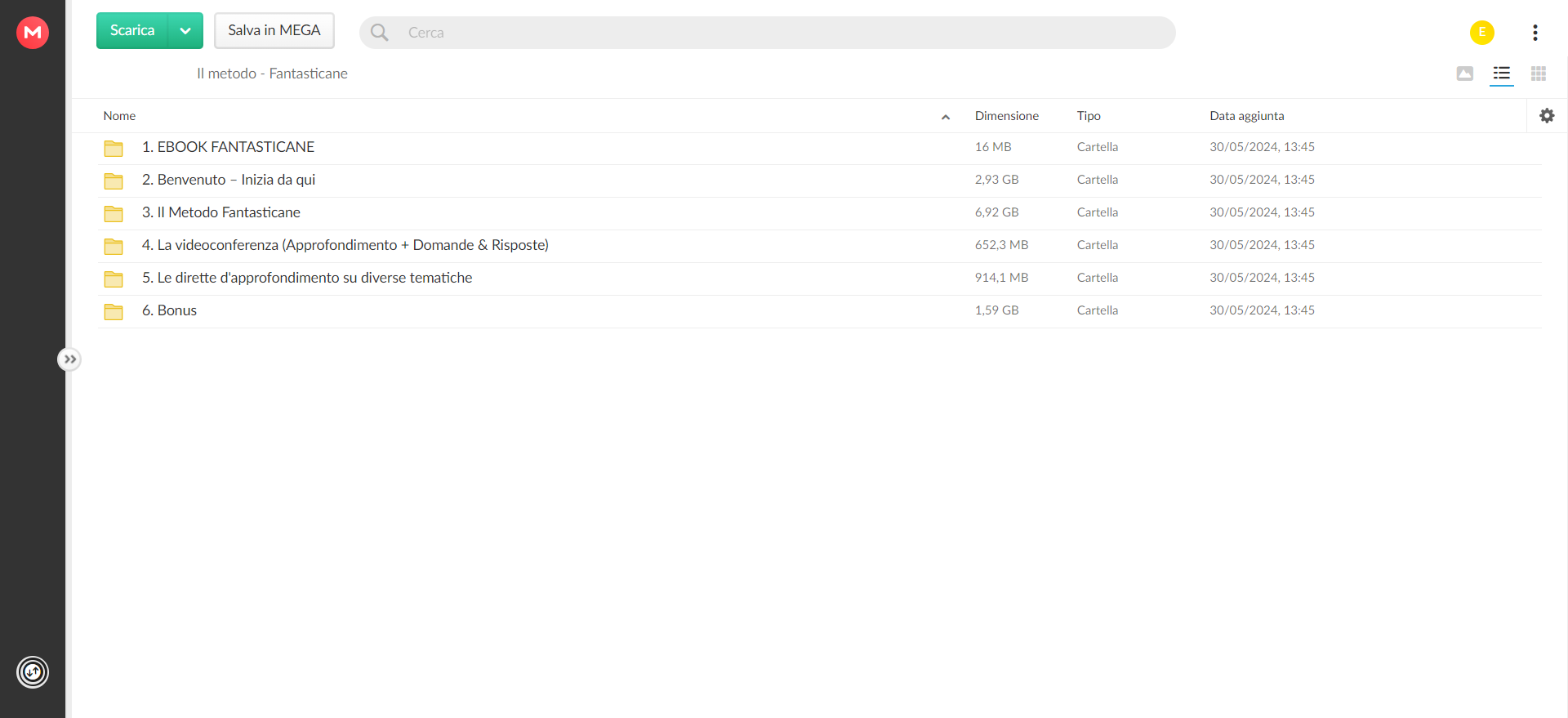This screenshot has height=718, width=1568.
Task: Select '5. Le dirette d'approfondimento' folder name
Action: tap(307, 278)
